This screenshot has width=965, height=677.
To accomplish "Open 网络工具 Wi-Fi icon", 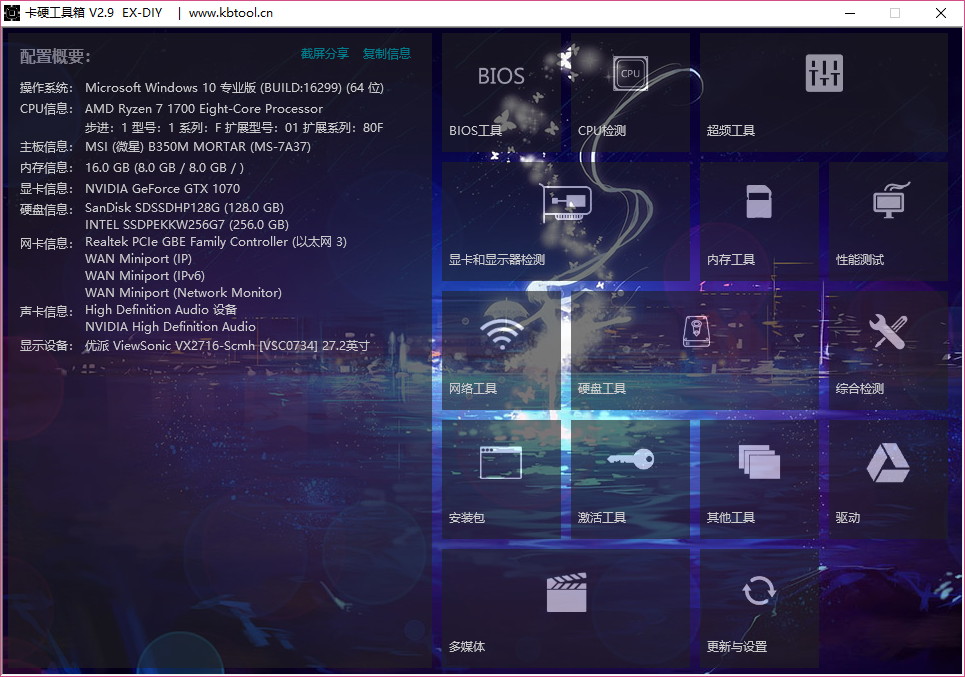I will pos(501,332).
